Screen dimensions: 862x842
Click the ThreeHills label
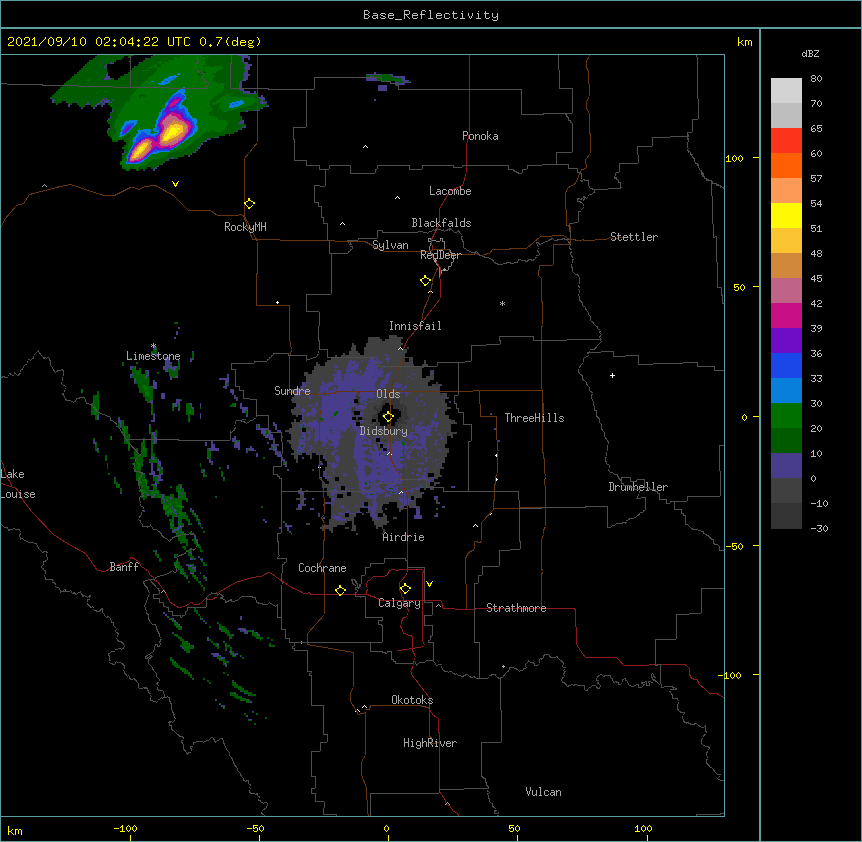pos(534,418)
